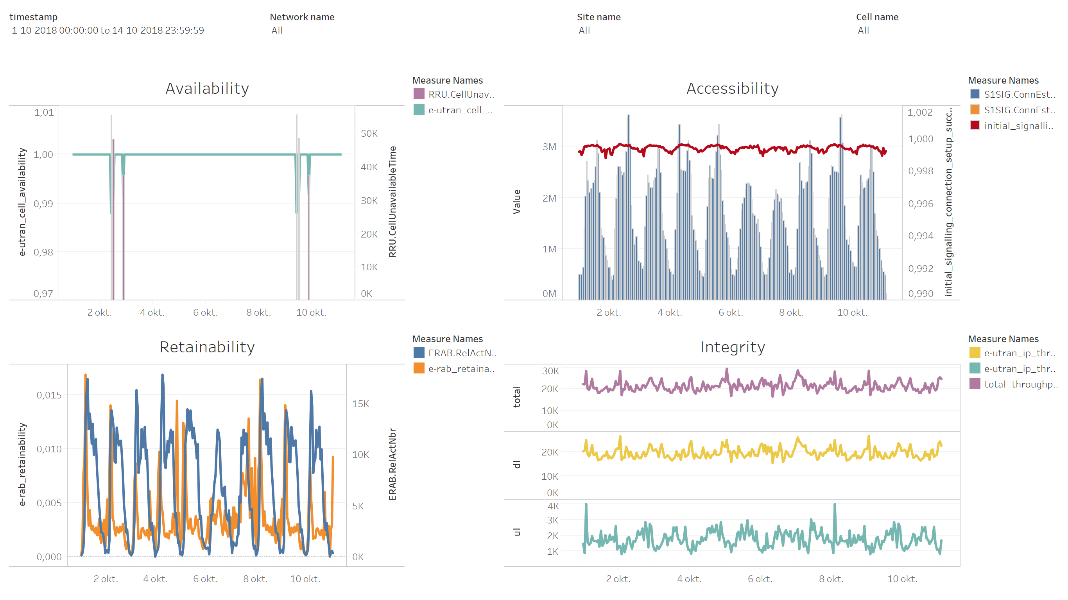This screenshot has width=1068, height=600.
Task: Click the 50K tick on the CellUnavailableTime axis
Action: tap(369, 133)
